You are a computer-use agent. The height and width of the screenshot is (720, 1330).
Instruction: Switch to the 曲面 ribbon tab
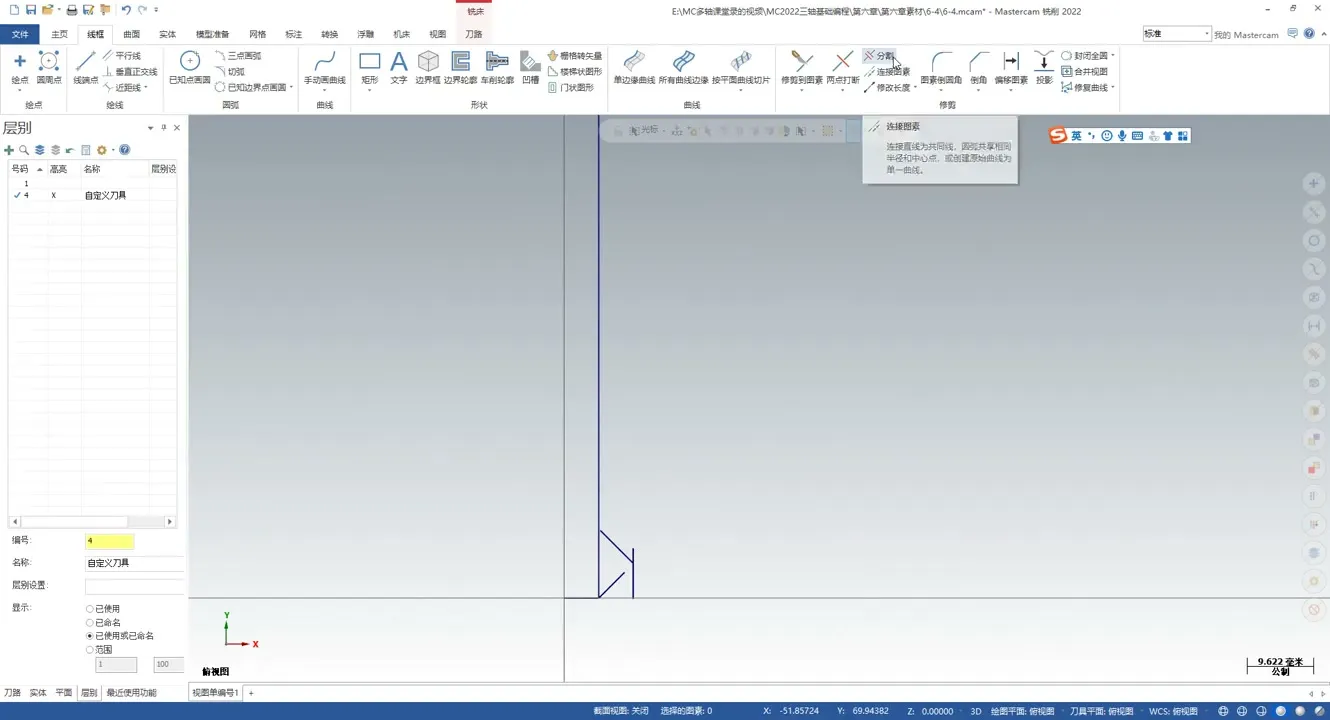coord(131,34)
